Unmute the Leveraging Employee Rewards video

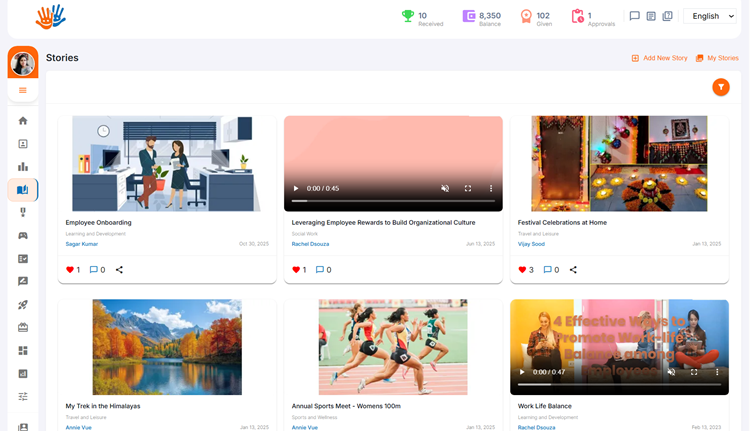click(x=445, y=188)
